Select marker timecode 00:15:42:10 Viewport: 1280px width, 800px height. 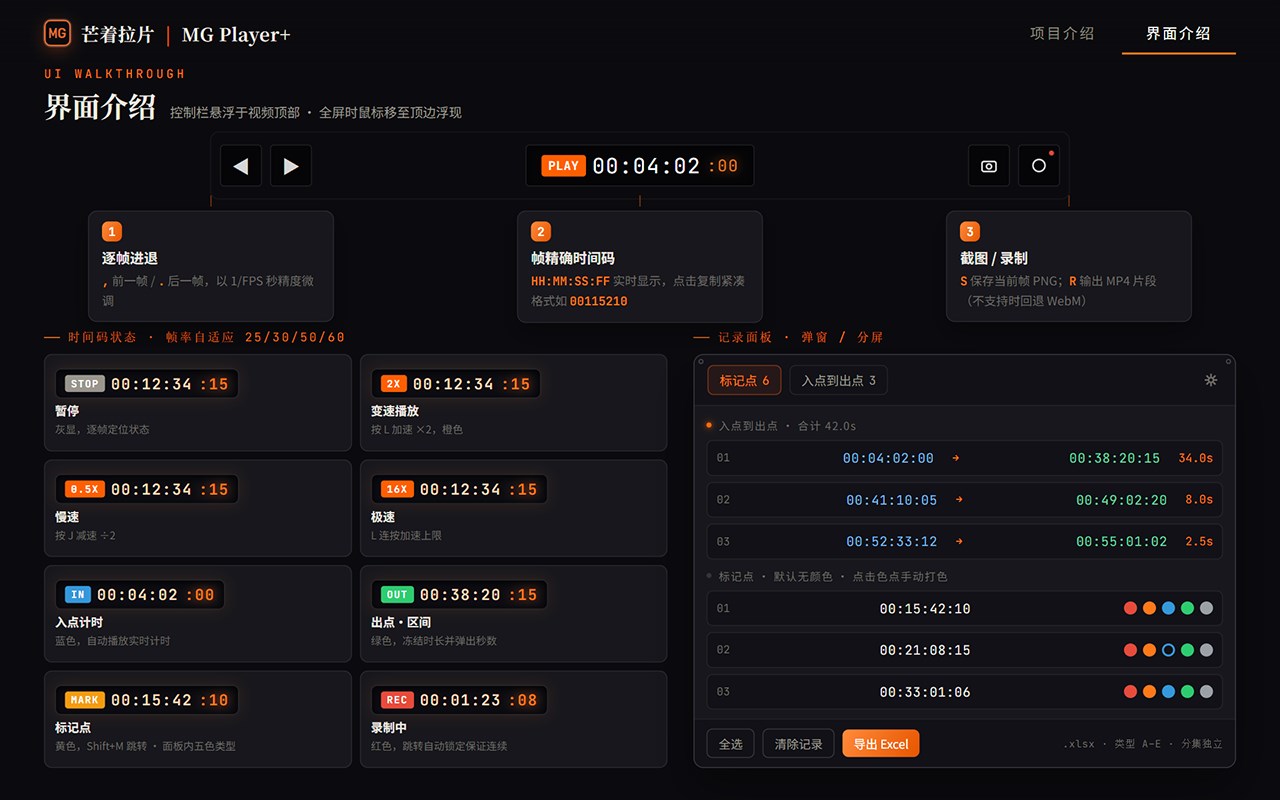click(x=925, y=608)
